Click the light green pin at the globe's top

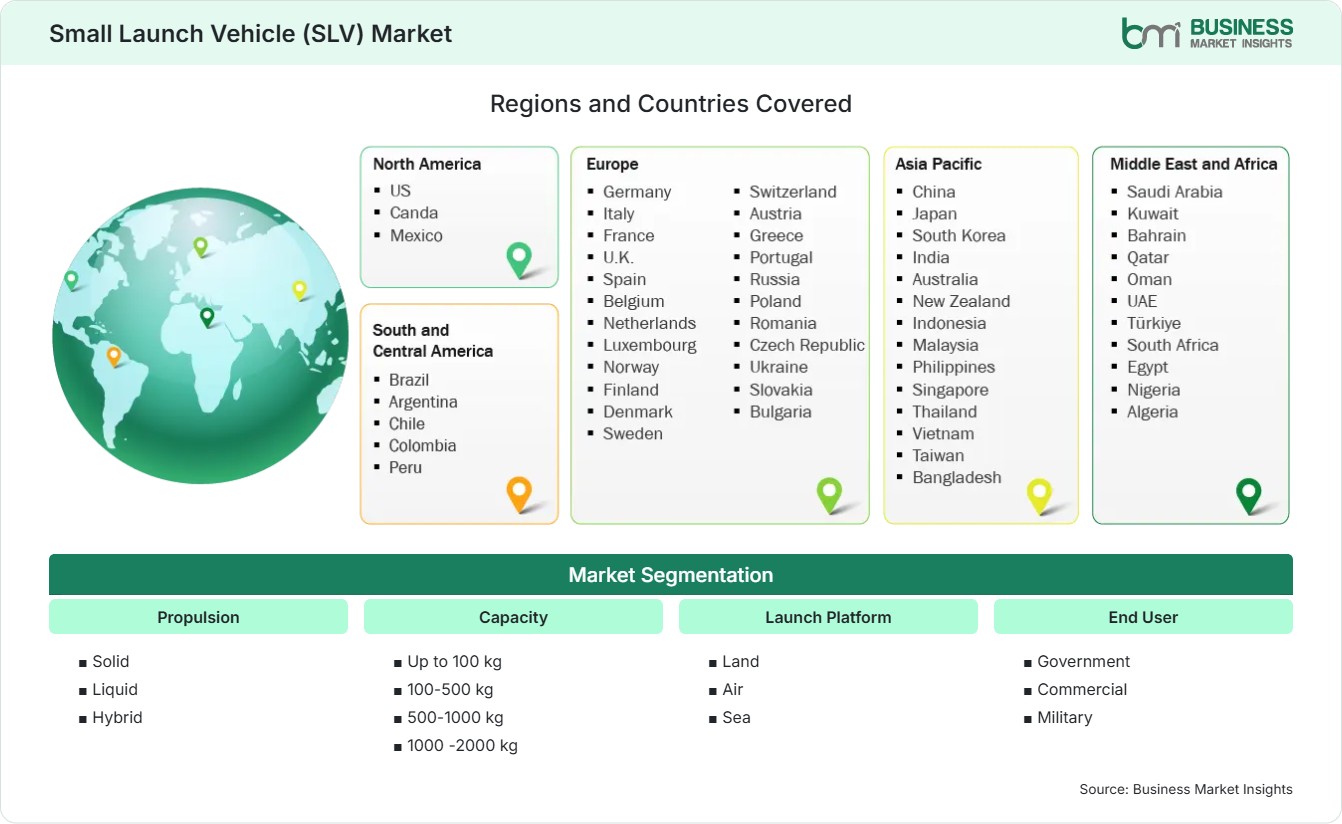pos(200,246)
